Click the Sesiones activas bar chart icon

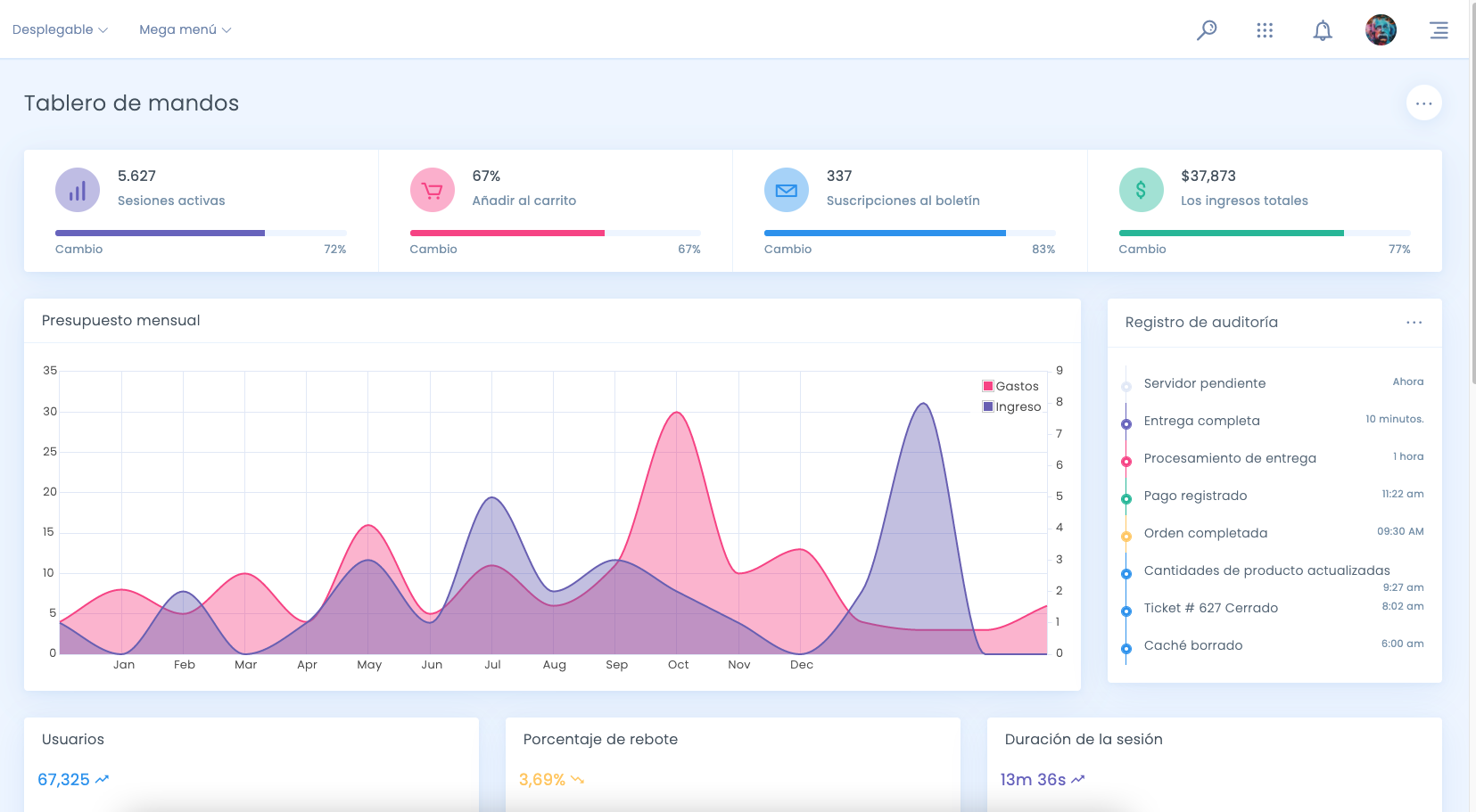[x=78, y=190]
